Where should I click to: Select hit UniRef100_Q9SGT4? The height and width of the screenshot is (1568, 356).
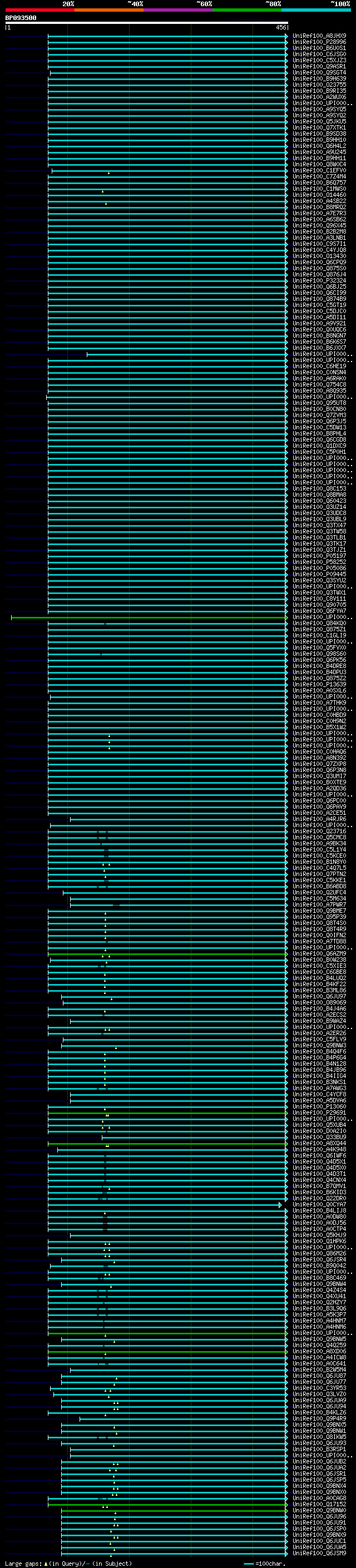pos(319,72)
